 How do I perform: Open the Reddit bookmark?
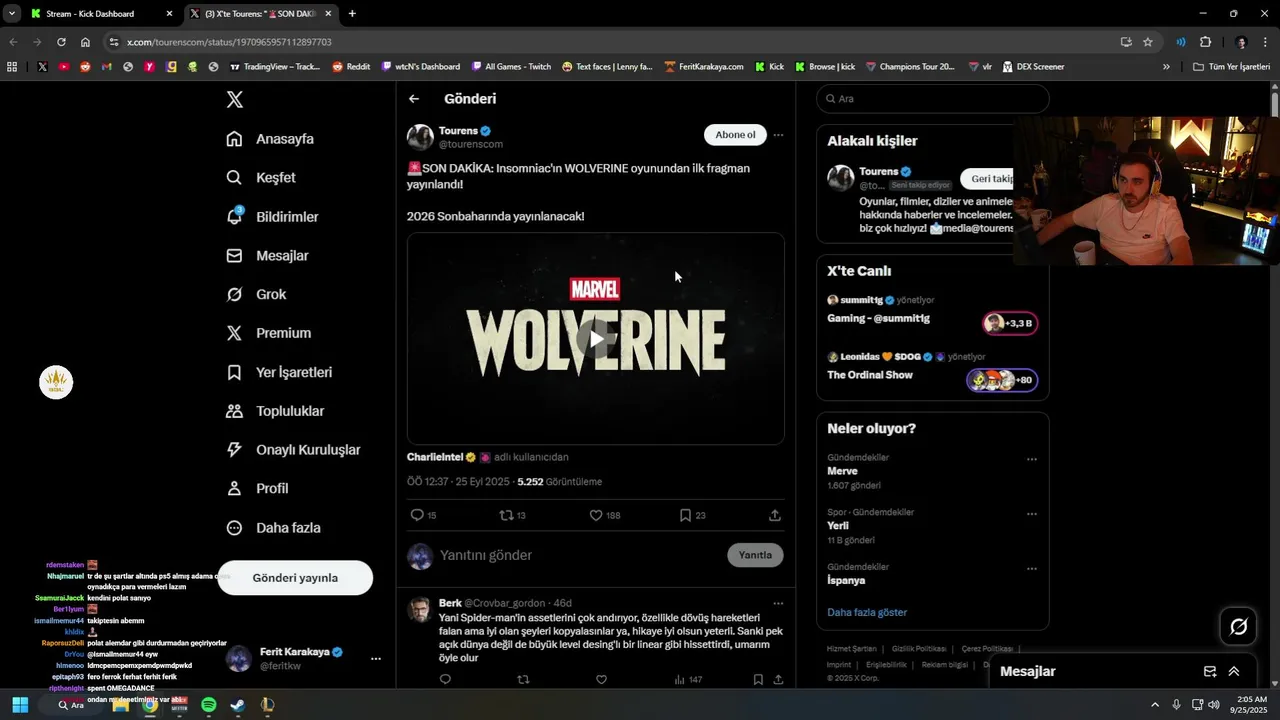(x=351, y=67)
